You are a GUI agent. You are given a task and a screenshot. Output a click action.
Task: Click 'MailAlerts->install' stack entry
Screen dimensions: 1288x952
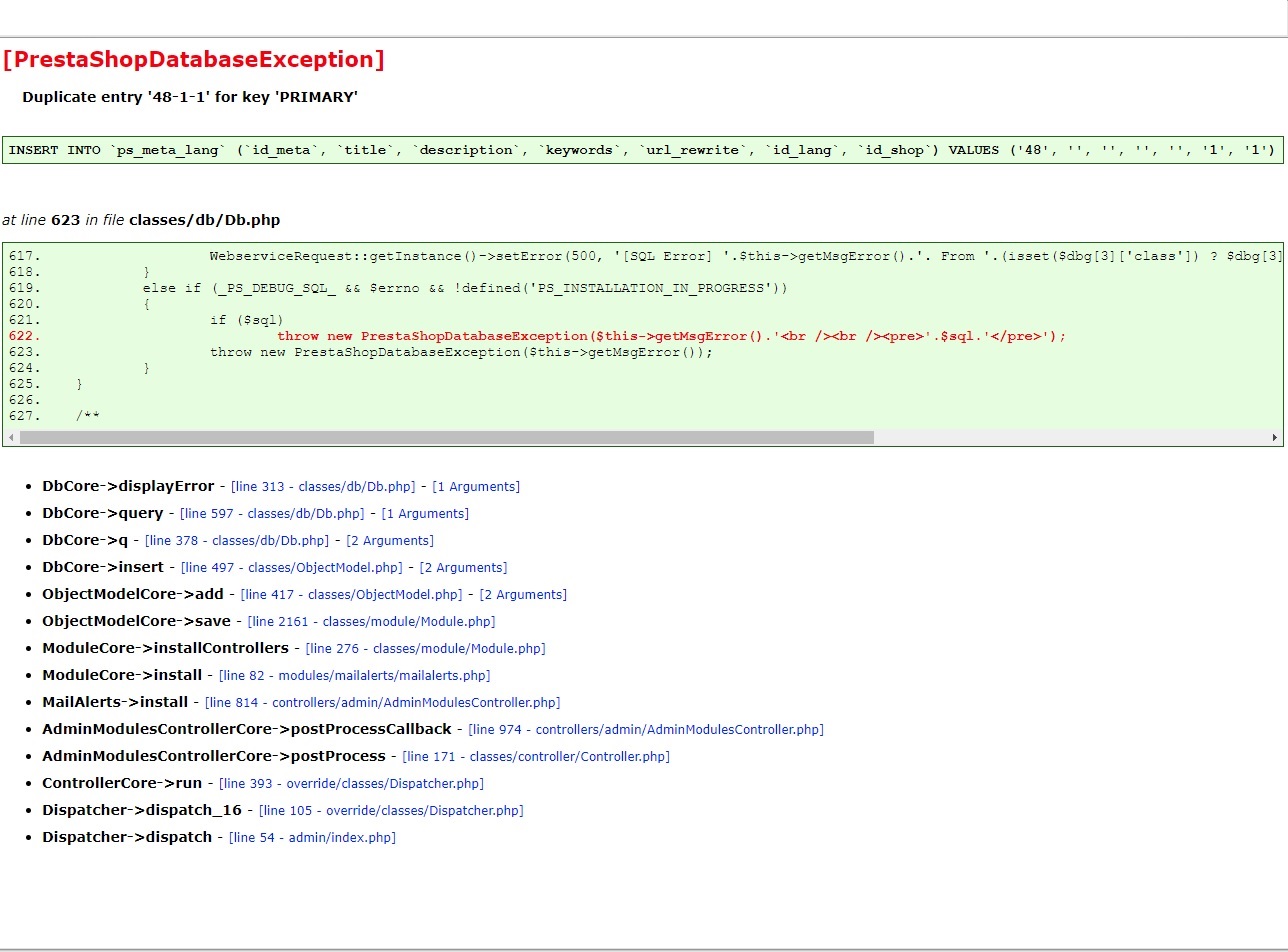pyautogui.click(x=115, y=702)
